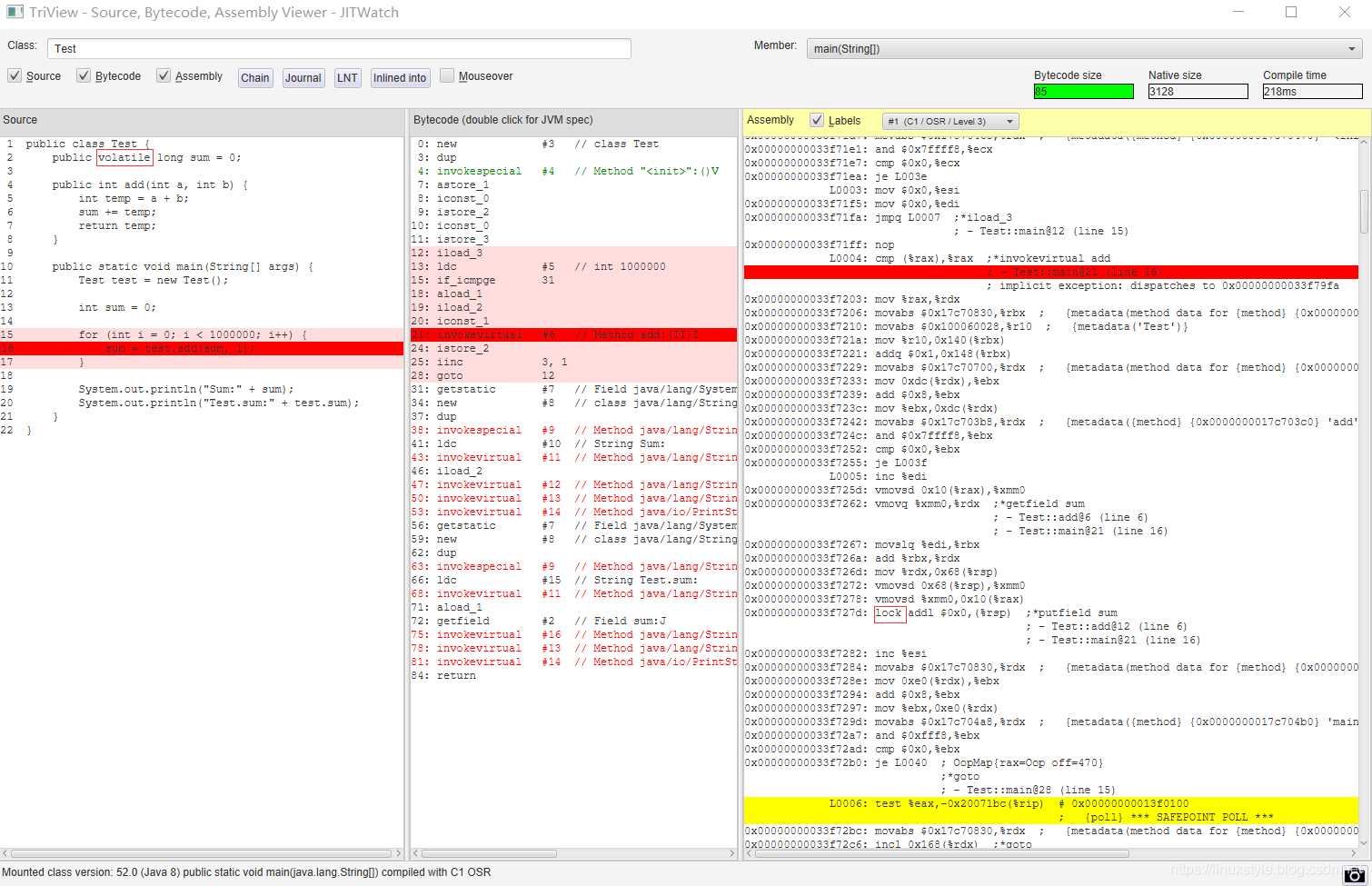Select assembly line 'lock addl $0x0,(%rsp)'
The image size is (1372, 886).
pyautogui.click(x=1051, y=612)
